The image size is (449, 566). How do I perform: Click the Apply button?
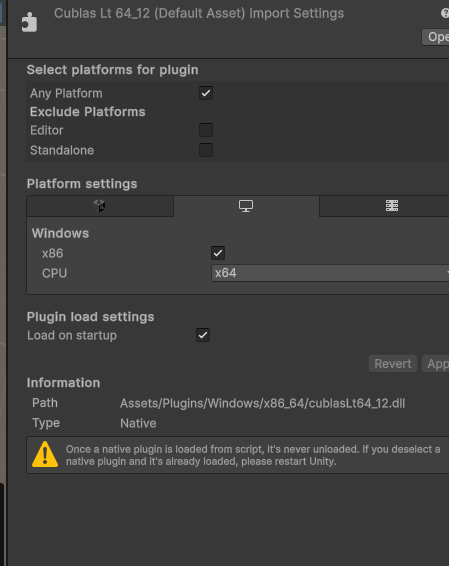pyautogui.click(x=436, y=363)
